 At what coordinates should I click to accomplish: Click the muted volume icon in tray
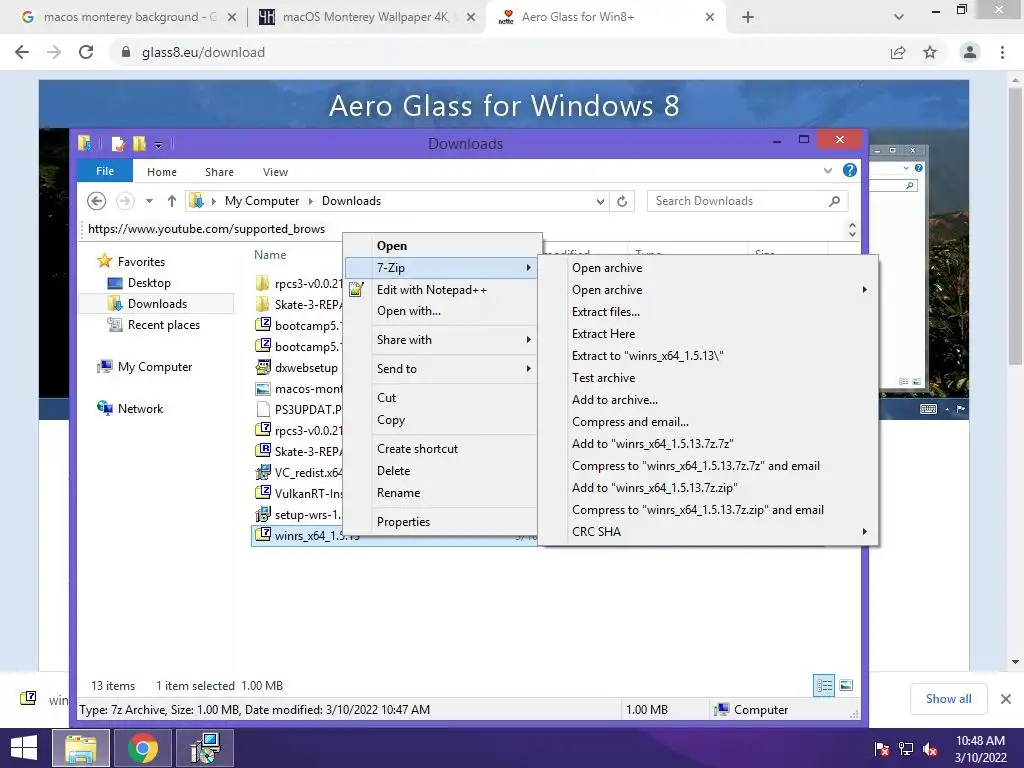tap(931, 749)
